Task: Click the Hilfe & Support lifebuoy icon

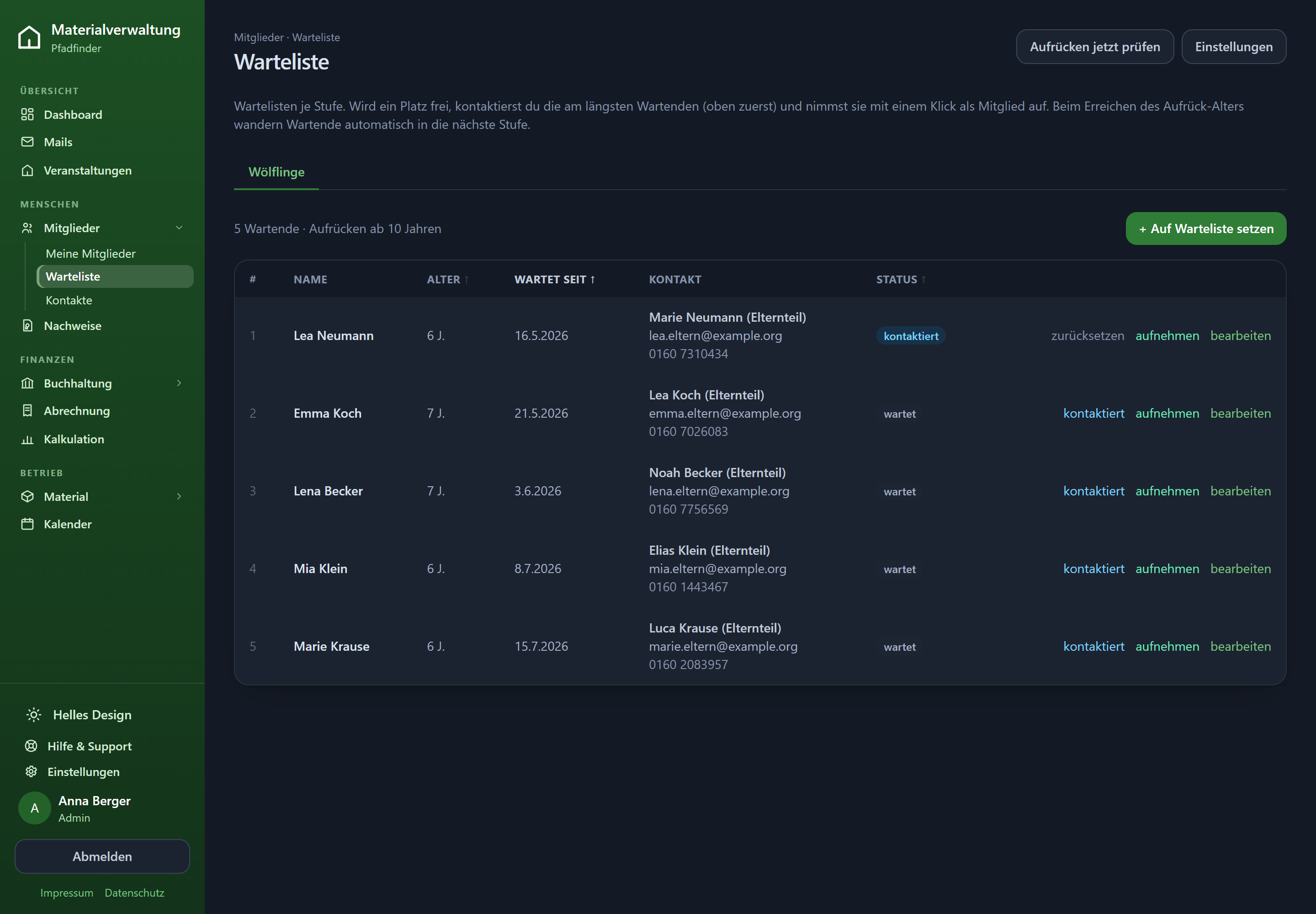Action: 32,746
